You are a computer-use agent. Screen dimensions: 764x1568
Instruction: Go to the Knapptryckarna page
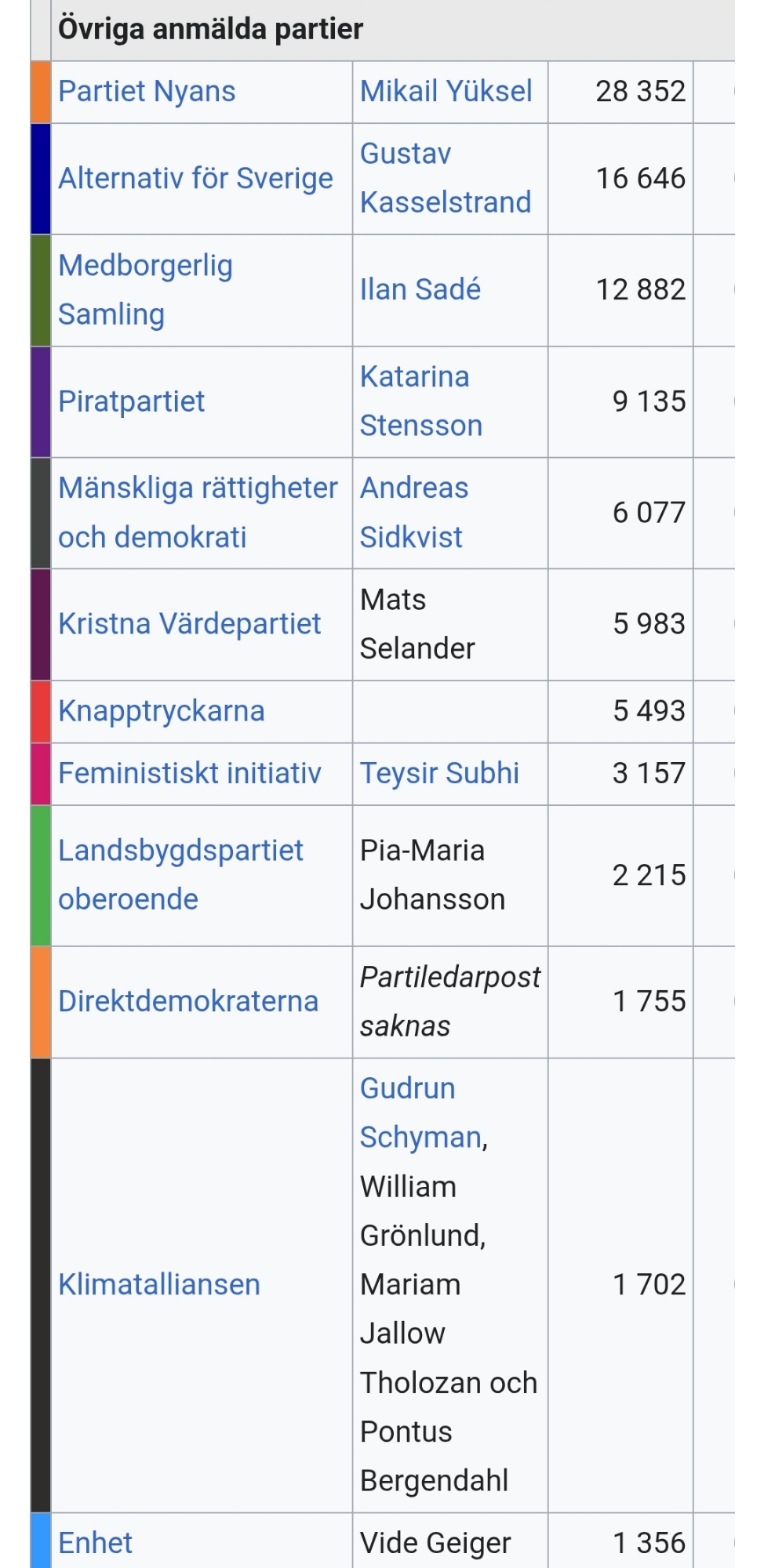161,711
